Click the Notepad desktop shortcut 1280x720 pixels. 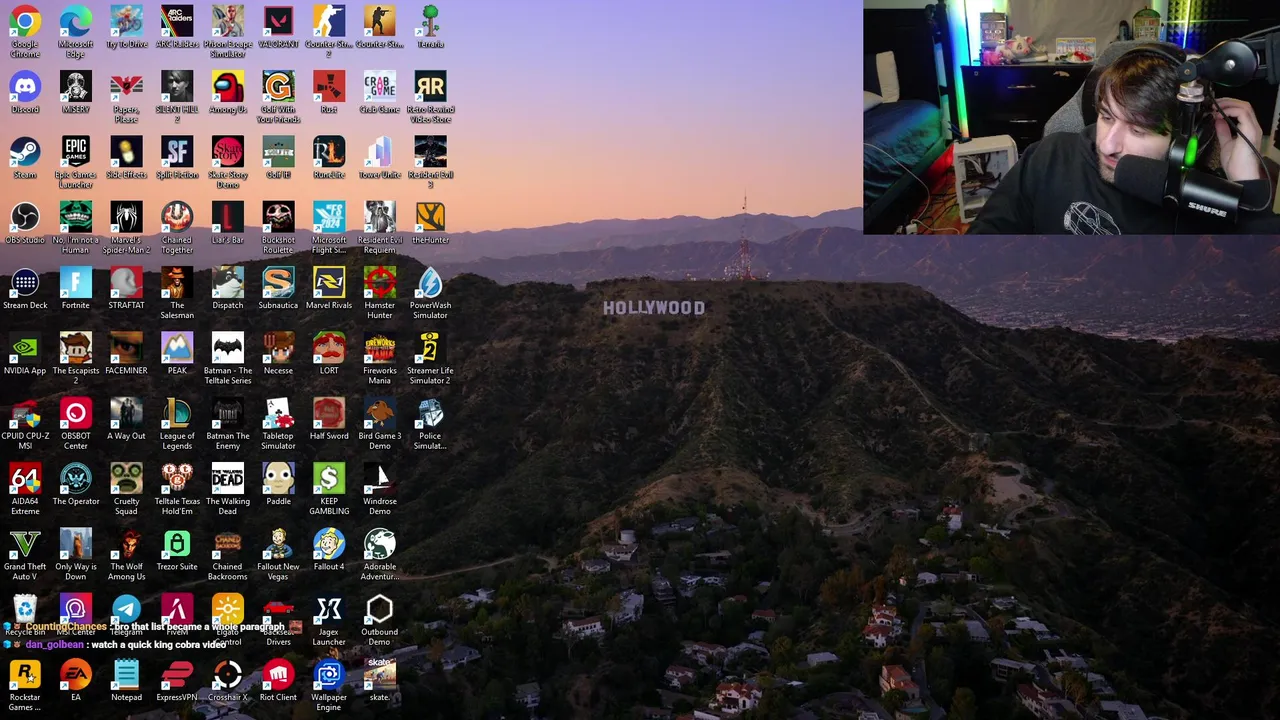coord(126,675)
